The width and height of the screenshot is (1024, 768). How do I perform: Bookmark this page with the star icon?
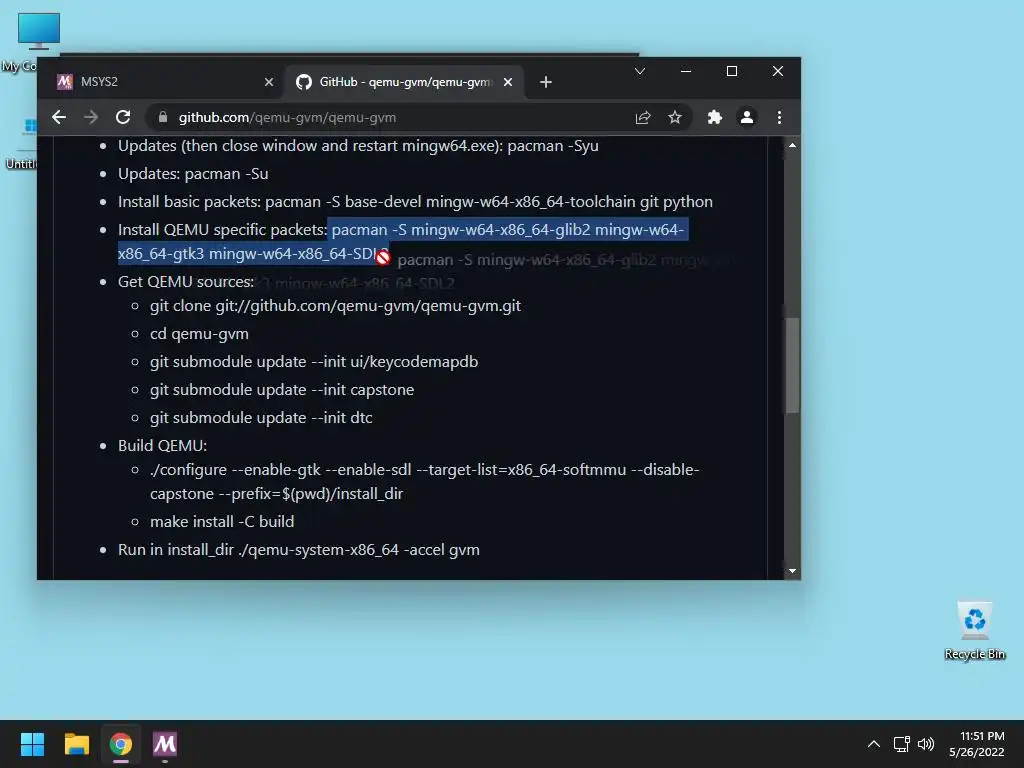click(675, 118)
